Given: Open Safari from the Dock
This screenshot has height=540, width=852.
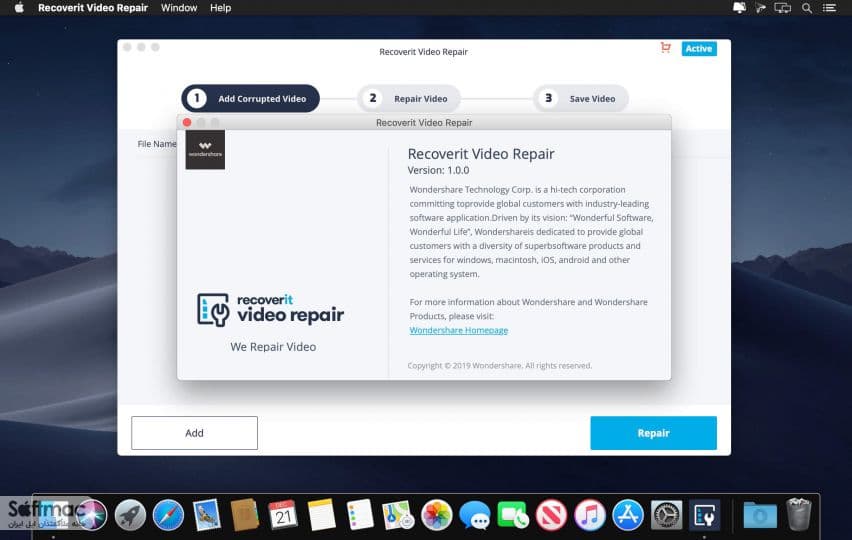Looking at the screenshot, I should tap(168, 515).
